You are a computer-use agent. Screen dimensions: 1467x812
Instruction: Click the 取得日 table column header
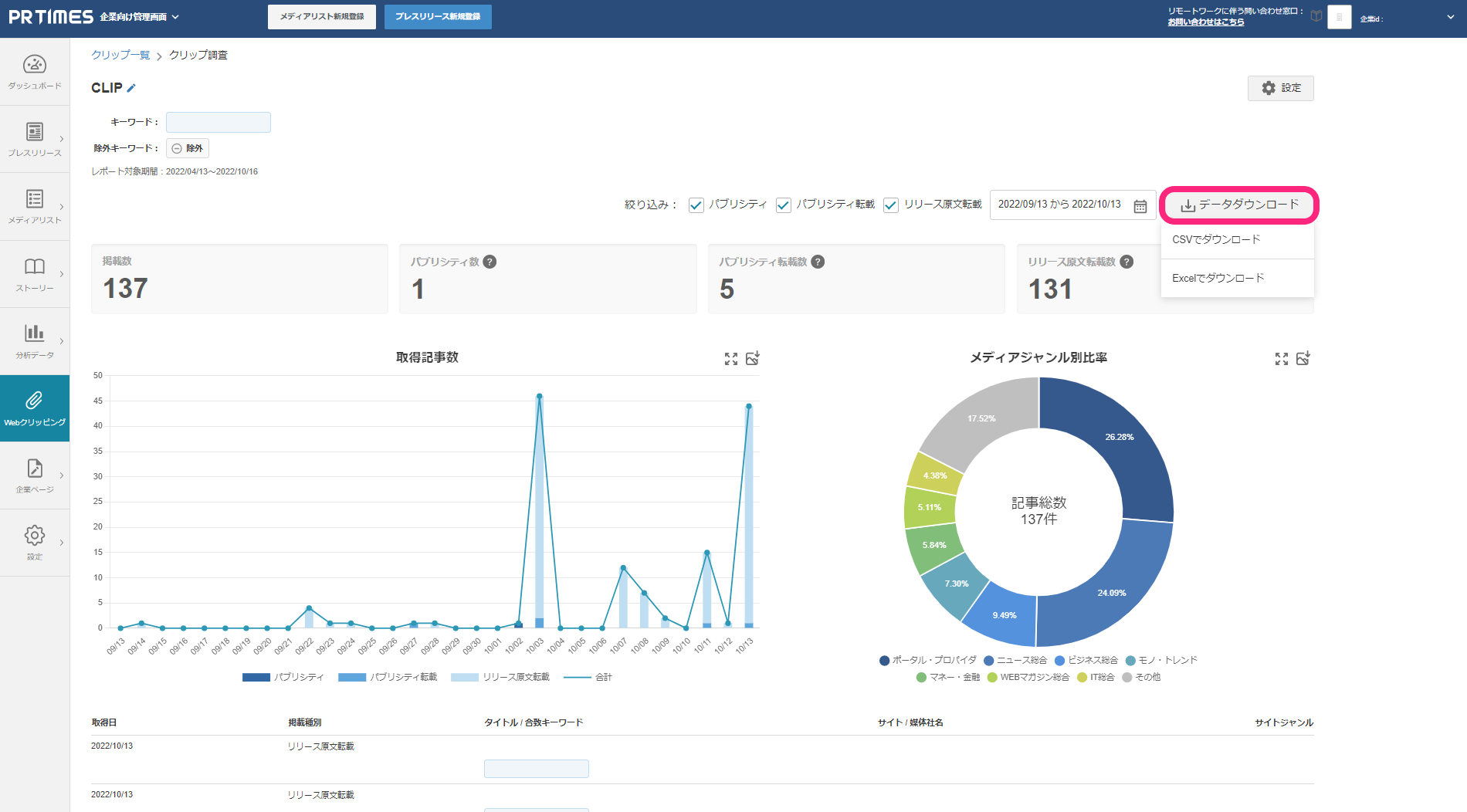click(104, 722)
